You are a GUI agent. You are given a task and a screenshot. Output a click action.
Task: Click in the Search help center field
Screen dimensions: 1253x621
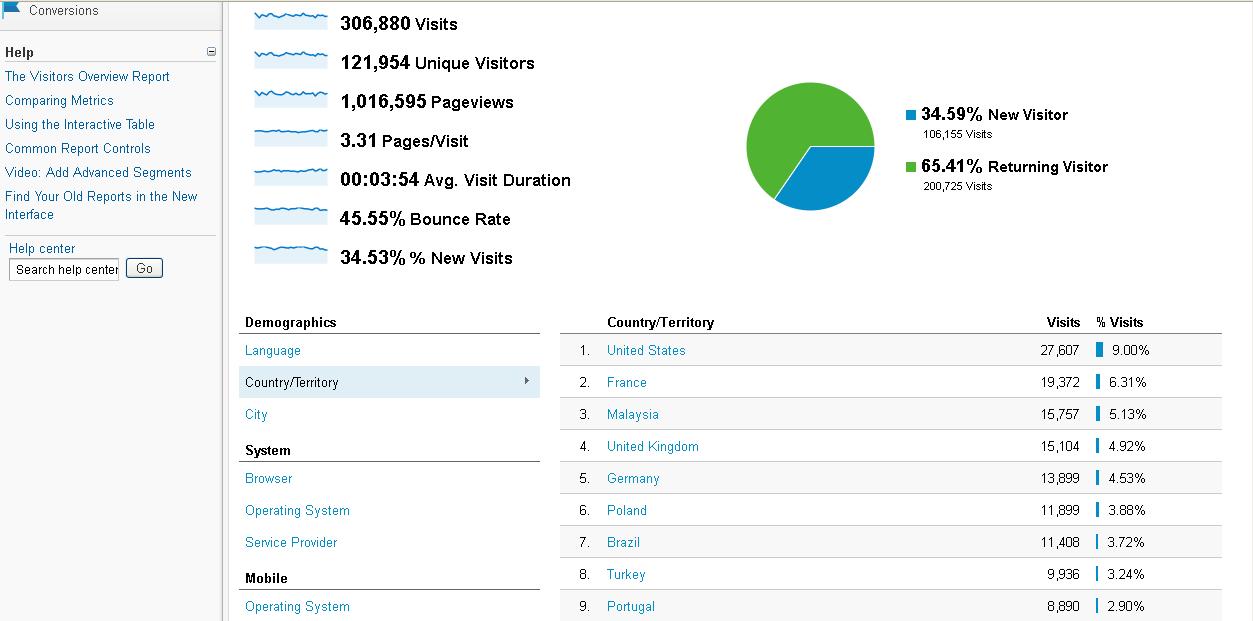(64, 269)
